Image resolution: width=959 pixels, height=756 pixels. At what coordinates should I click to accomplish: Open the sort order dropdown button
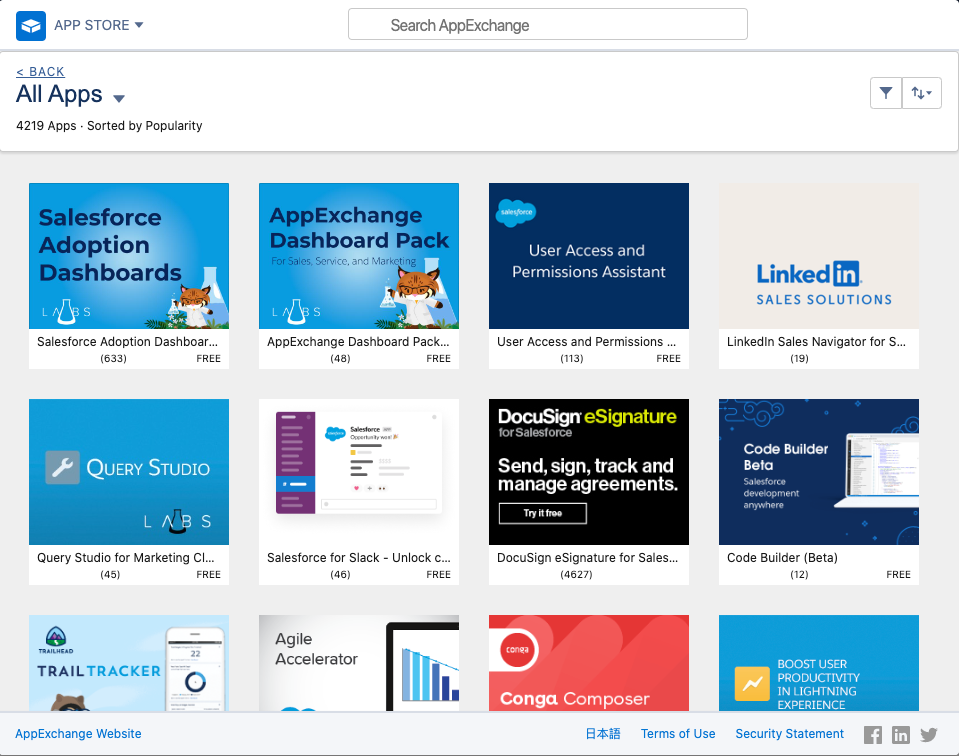pos(922,93)
